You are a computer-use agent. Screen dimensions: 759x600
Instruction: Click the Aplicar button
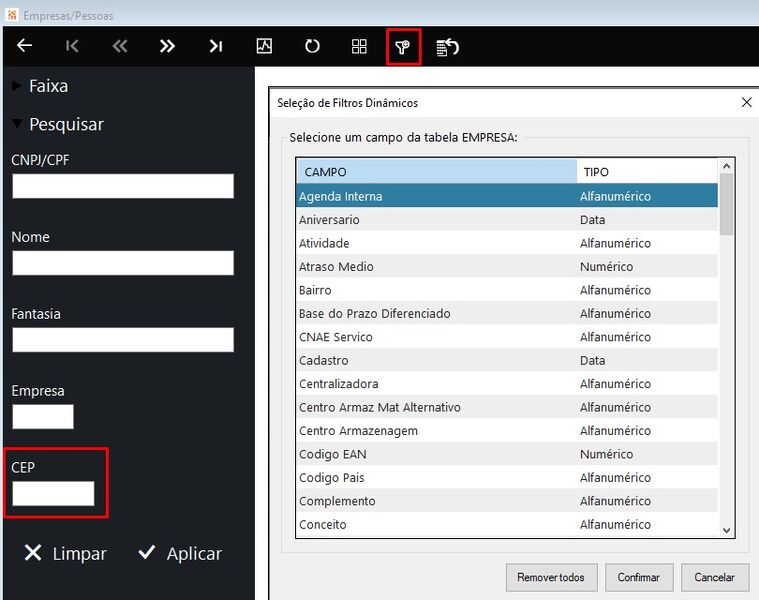(x=180, y=553)
